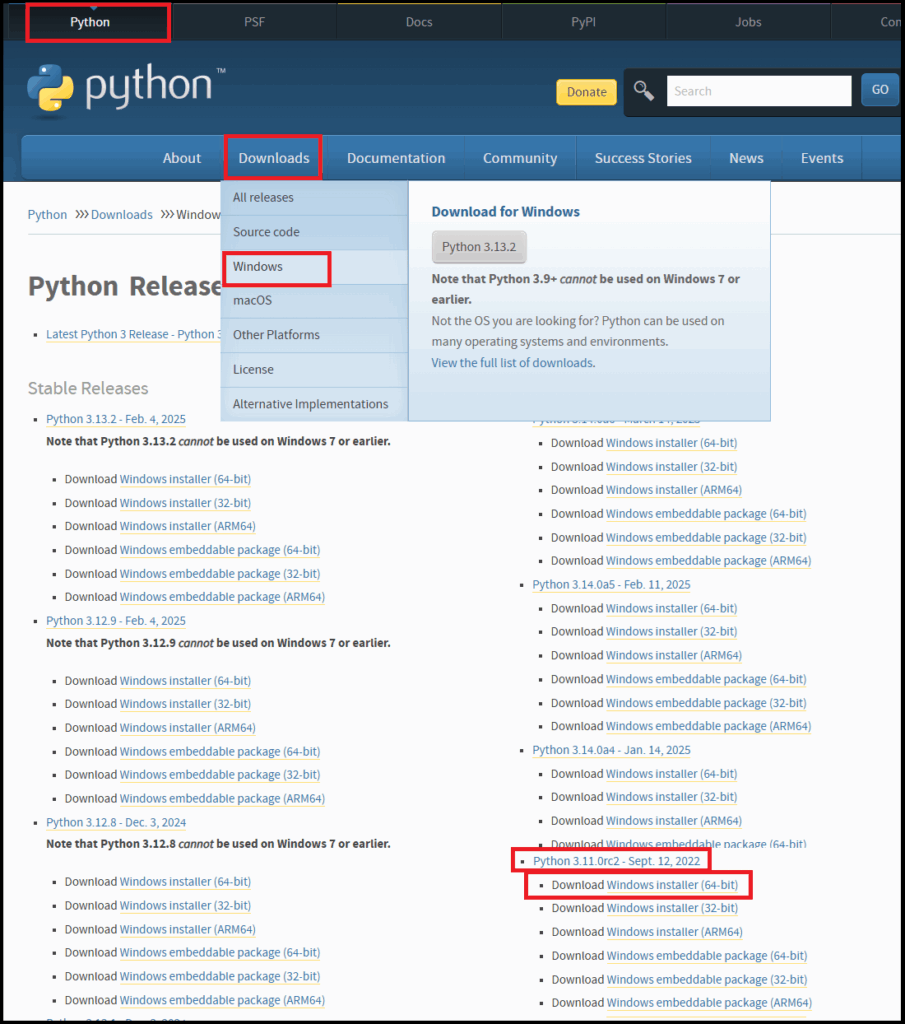The width and height of the screenshot is (905, 1024).
Task: Download Python 3.11.0rc2 embeddable package (ARM64)
Action: click(709, 1003)
